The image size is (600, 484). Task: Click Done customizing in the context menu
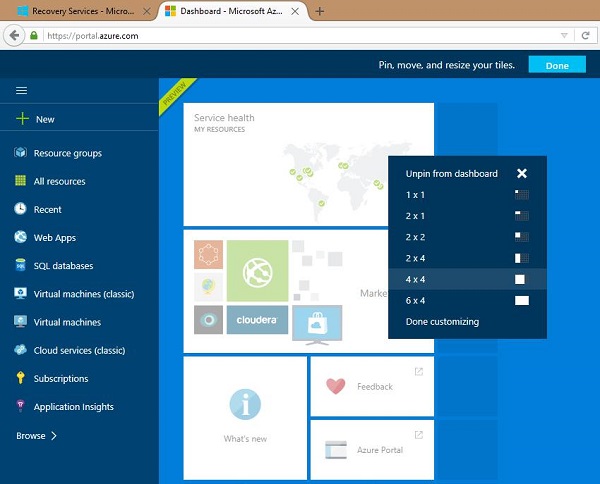pos(442,322)
